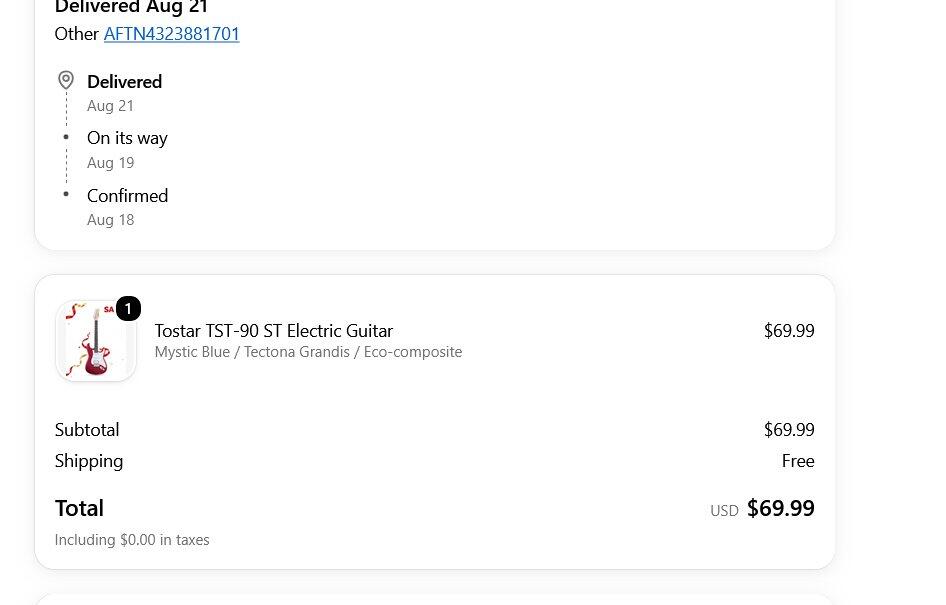
Task: Click the Confirmed status entry
Action: pyautogui.click(x=127, y=195)
